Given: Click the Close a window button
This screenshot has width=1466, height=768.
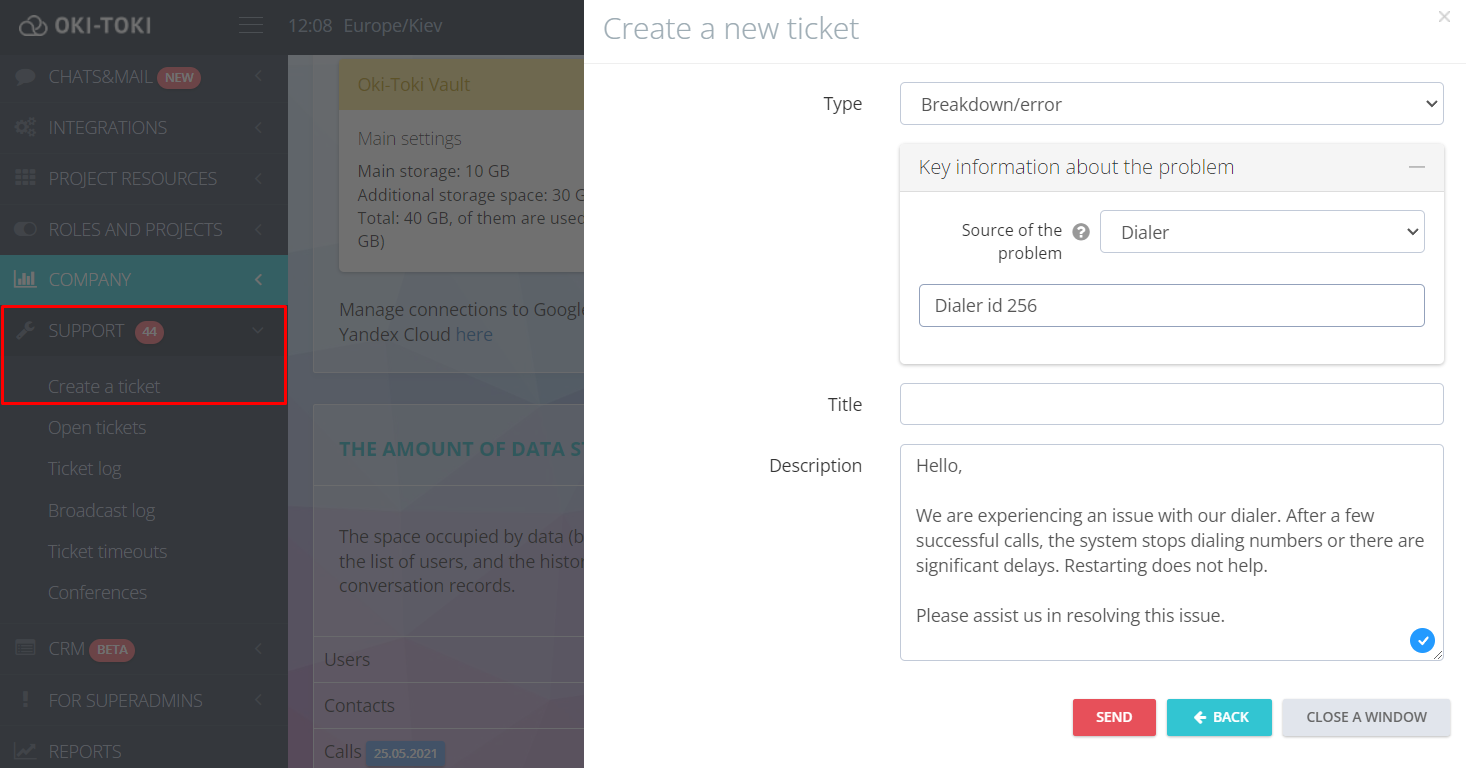Looking at the screenshot, I should pos(1366,717).
